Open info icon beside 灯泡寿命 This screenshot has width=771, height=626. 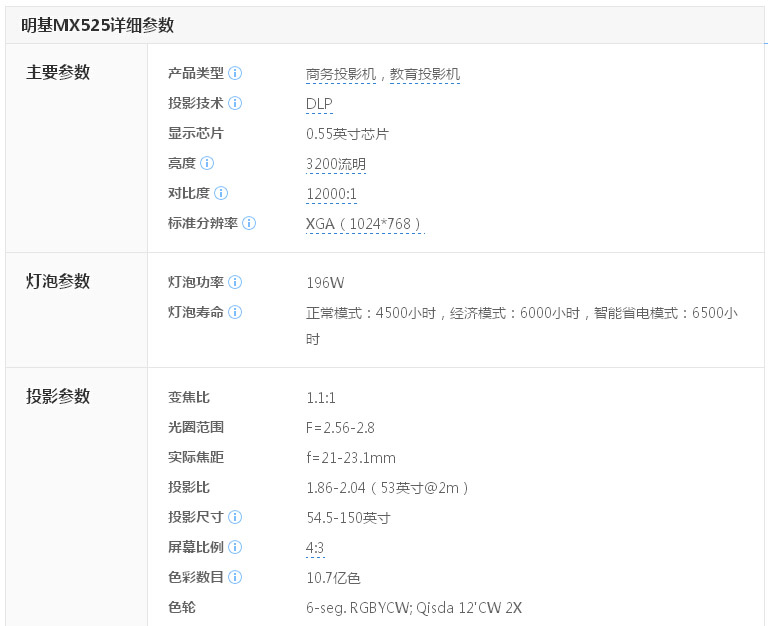(x=235, y=312)
